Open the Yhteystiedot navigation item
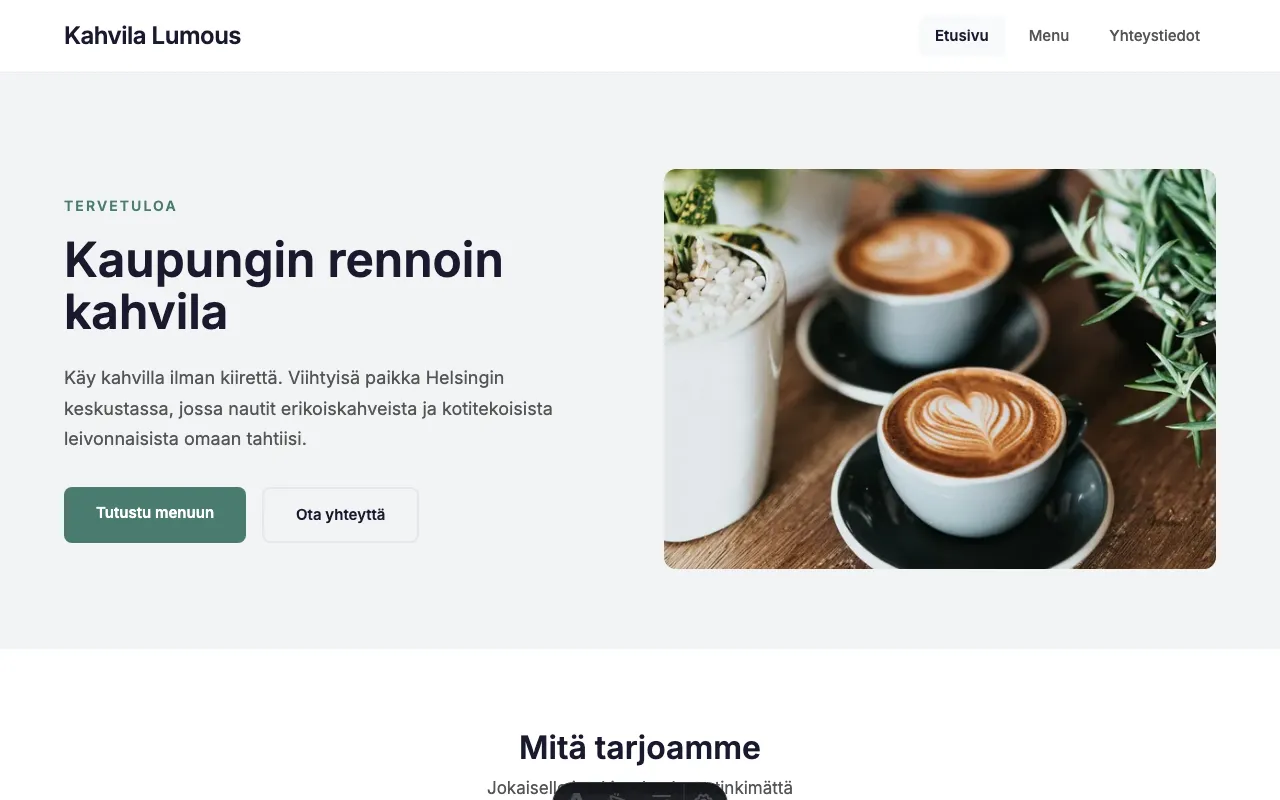Image resolution: width=1280 pixels, height=800 pixels. (1154, 36)
